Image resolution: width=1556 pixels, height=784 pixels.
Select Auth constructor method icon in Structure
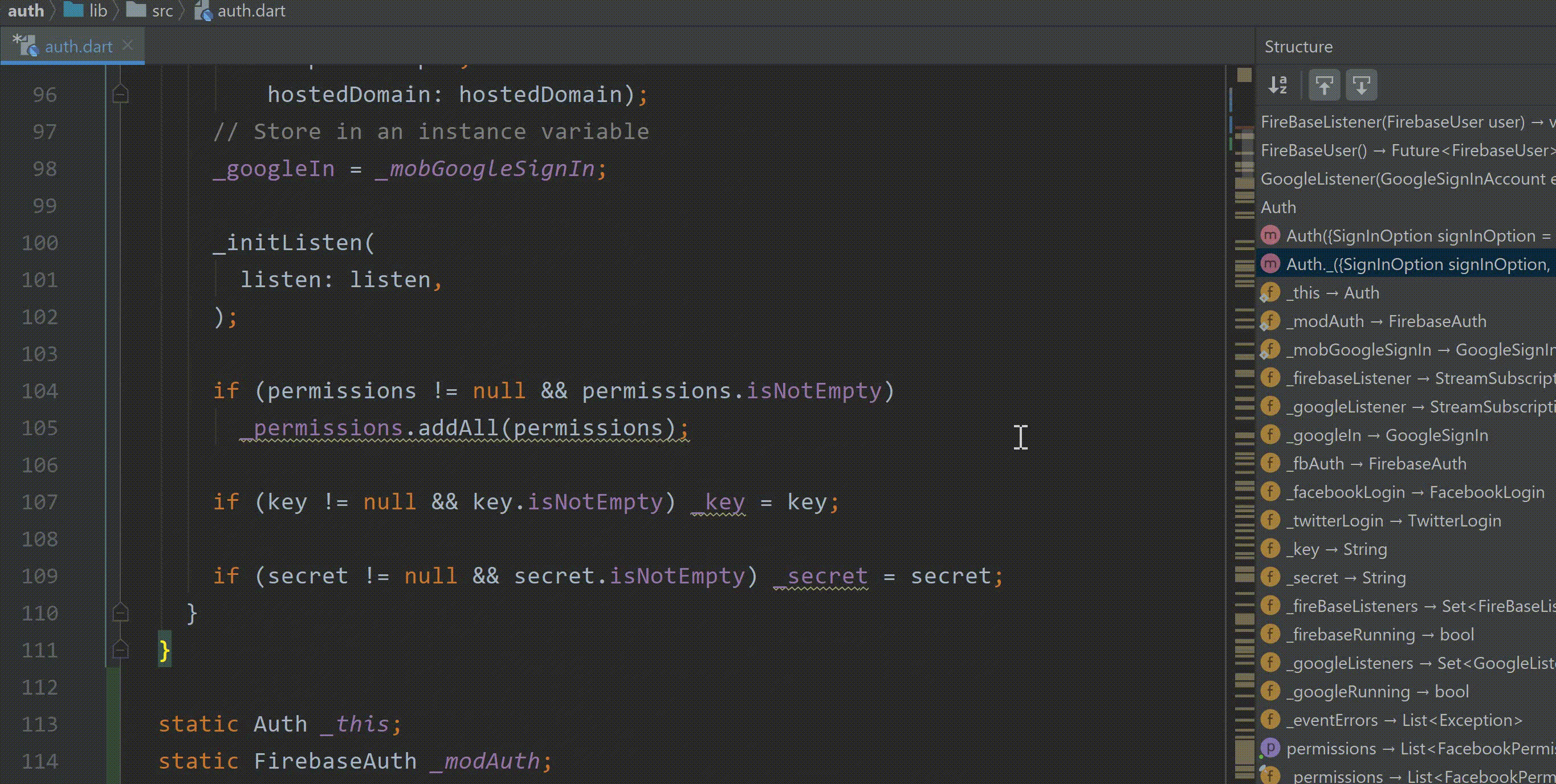1270,235
